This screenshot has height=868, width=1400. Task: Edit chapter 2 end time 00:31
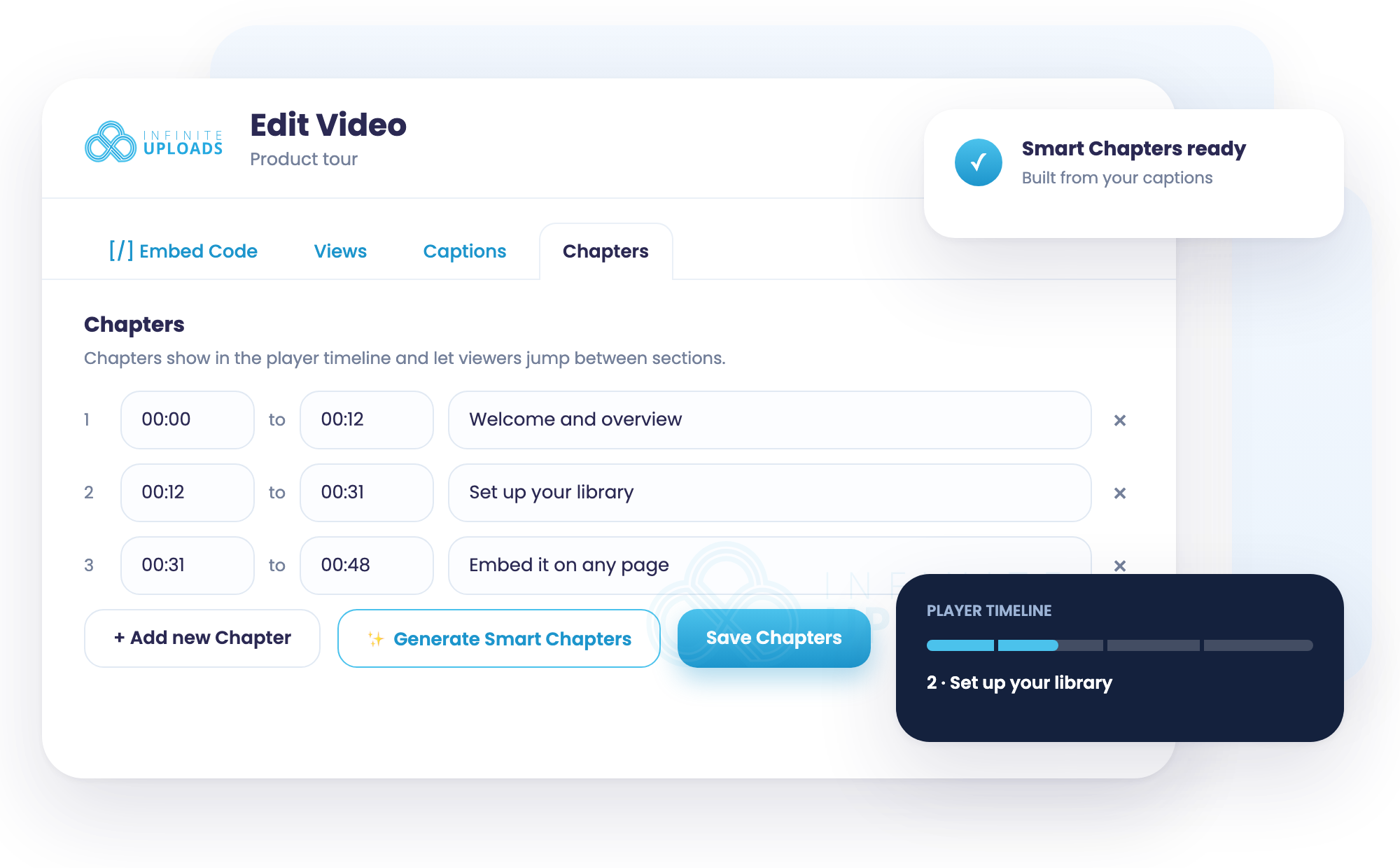pos(367,493)
